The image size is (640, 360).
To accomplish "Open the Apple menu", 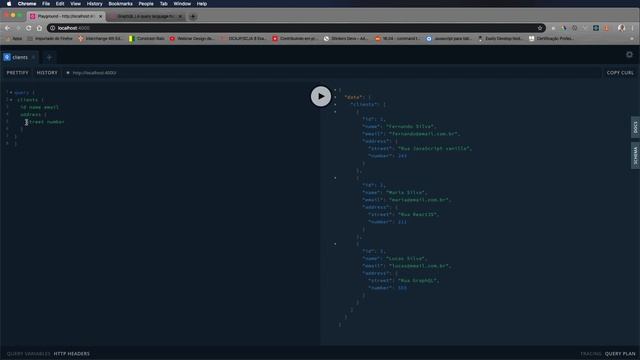I will click(9, 4).
